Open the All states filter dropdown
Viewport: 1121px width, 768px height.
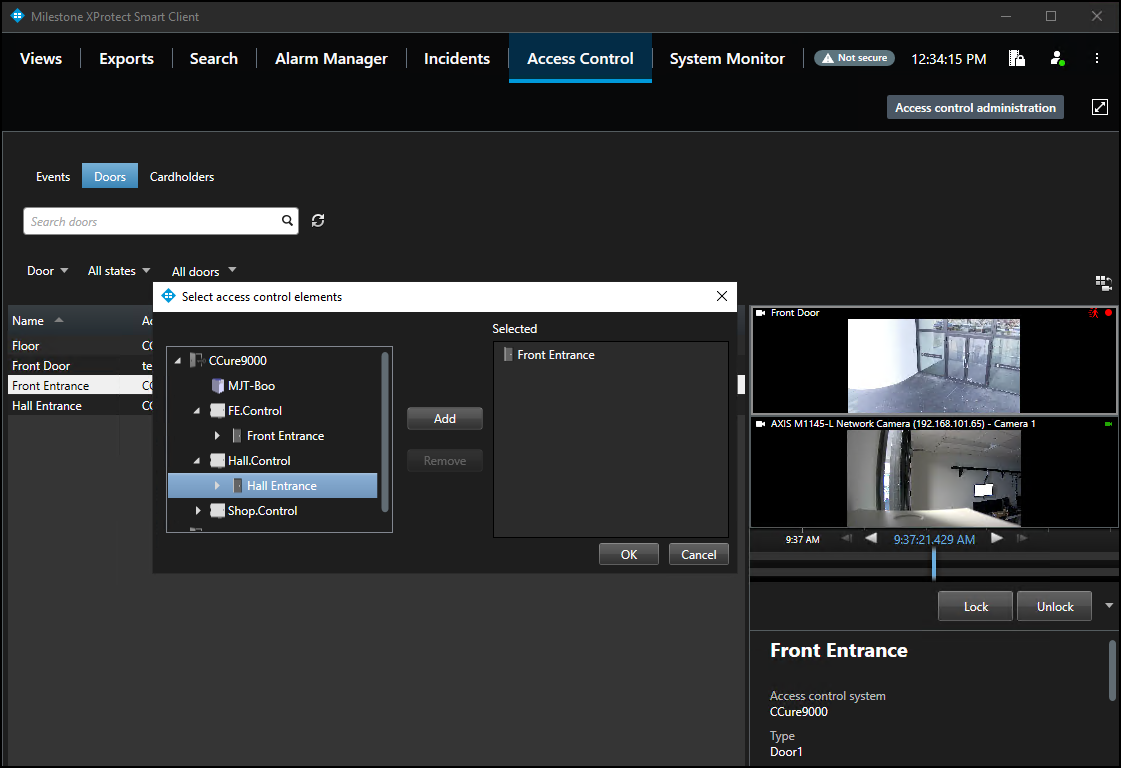[119, 271]
